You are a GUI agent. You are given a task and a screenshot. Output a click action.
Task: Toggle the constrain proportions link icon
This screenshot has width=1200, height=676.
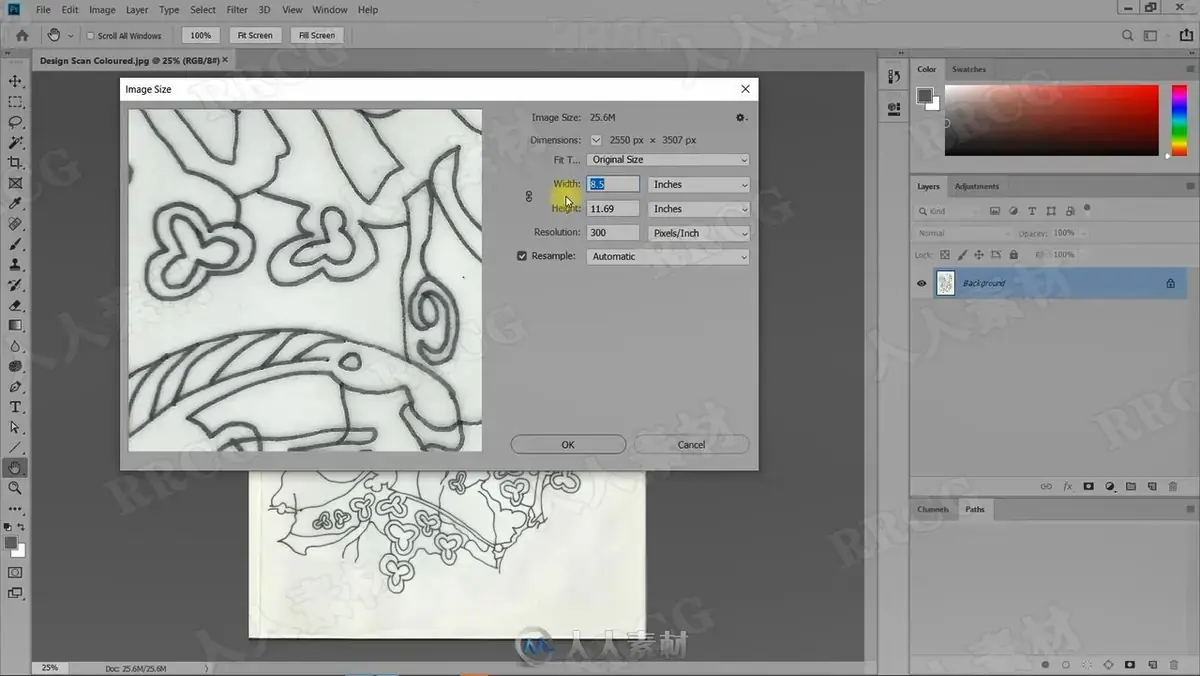point(529,197)
